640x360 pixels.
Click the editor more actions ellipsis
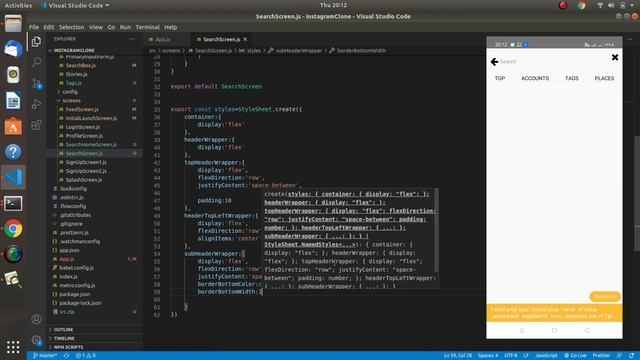click(629, 40)
